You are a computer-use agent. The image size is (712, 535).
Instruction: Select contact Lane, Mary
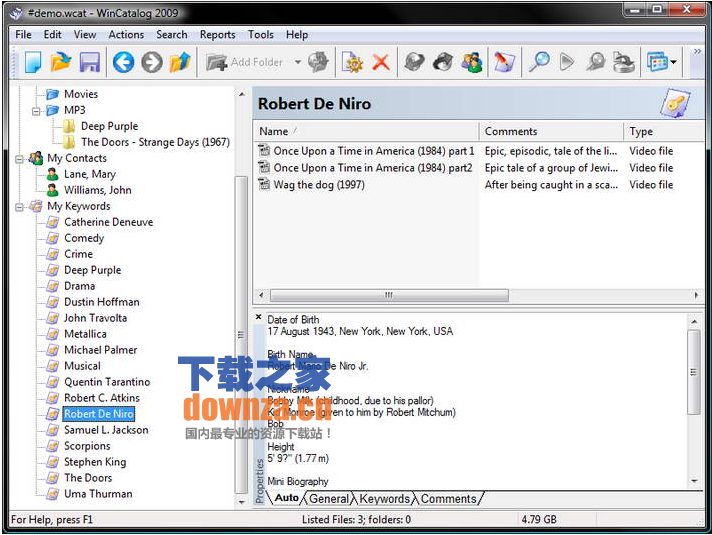[x=90, y=174]
